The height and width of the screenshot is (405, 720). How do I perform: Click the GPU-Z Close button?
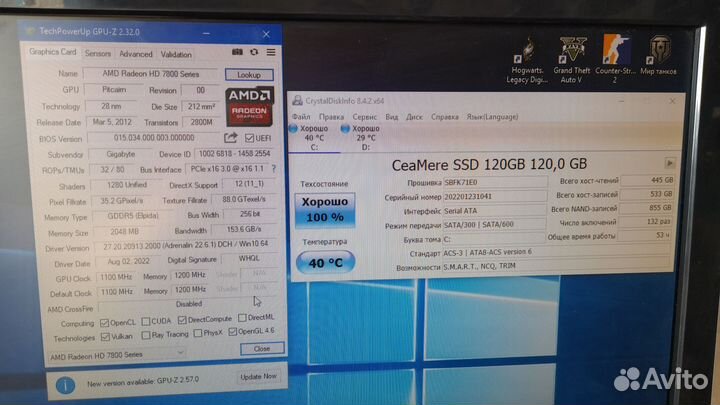coord(262,349)
